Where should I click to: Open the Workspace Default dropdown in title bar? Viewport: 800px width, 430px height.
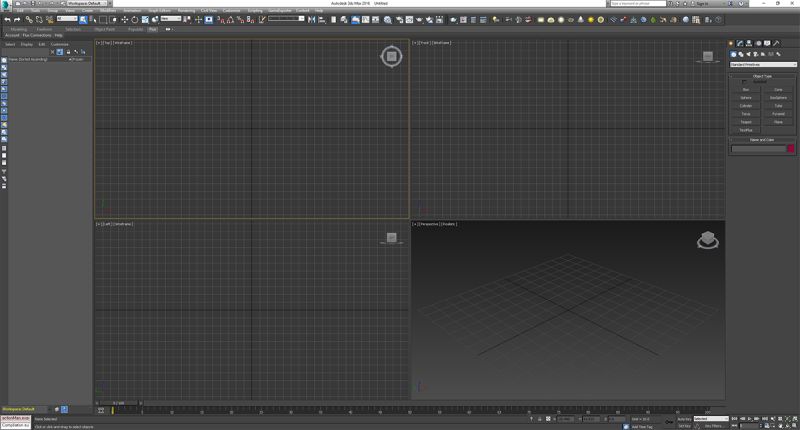pyautogui.click(x=87, y=3)
